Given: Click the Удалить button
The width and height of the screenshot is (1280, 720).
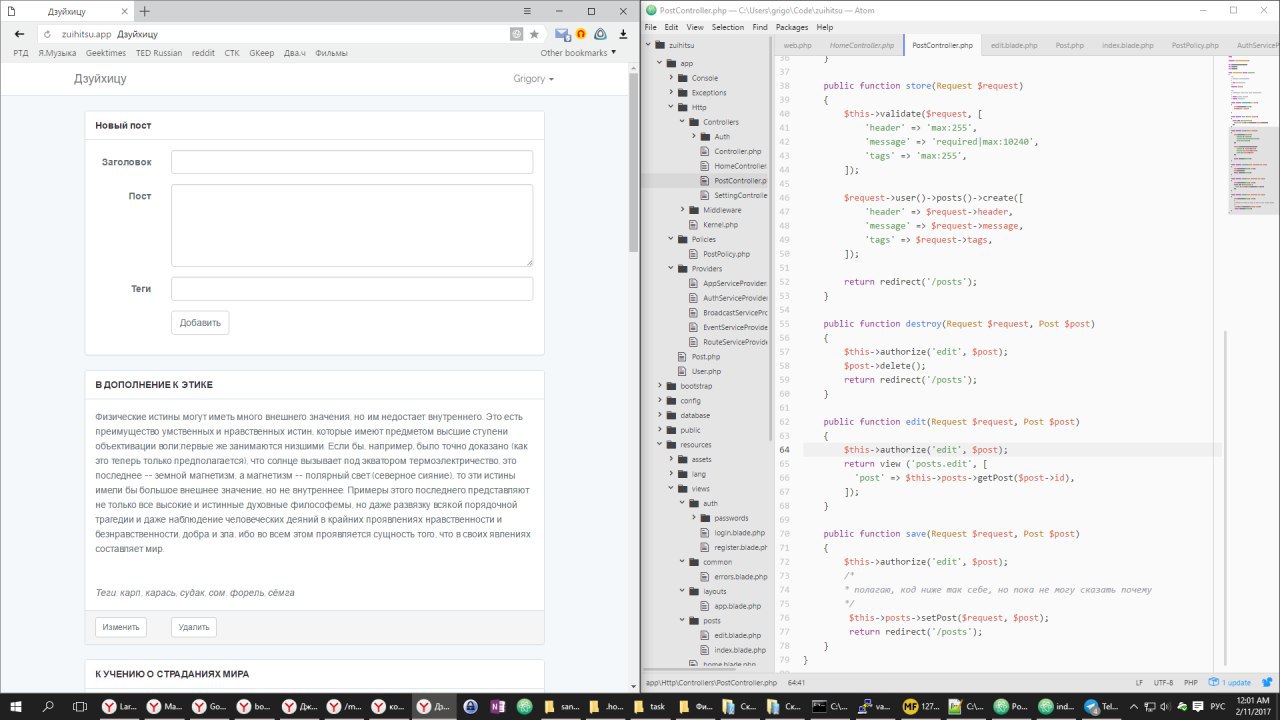Looking at the screenshot, I should point(194,627).
